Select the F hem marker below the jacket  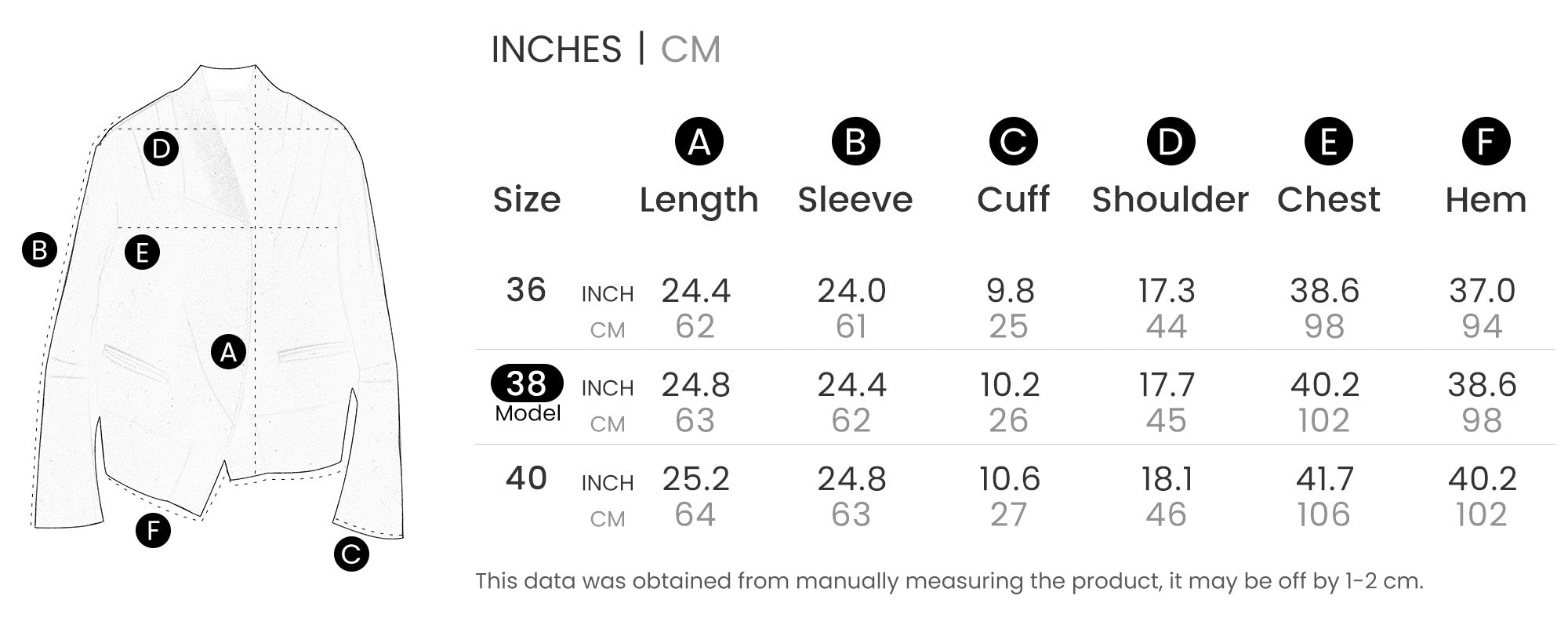[153, 531]
